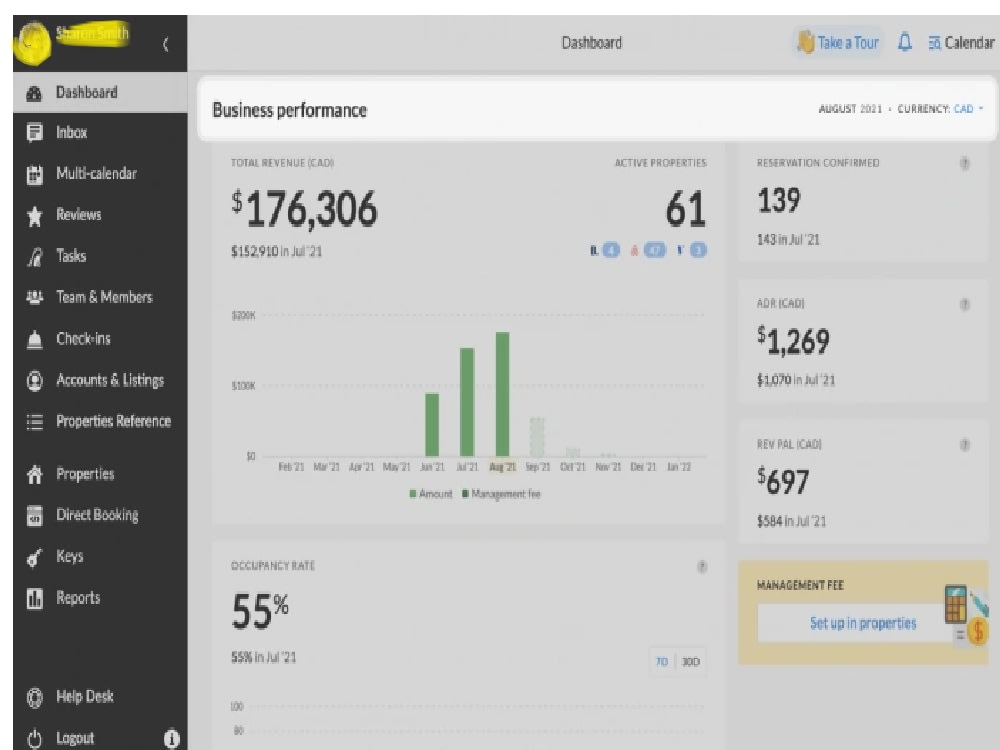The width and height of the screenshot is (1000, 750).
Task: Open Check-ins from sidebar
Action: (83, 339)
